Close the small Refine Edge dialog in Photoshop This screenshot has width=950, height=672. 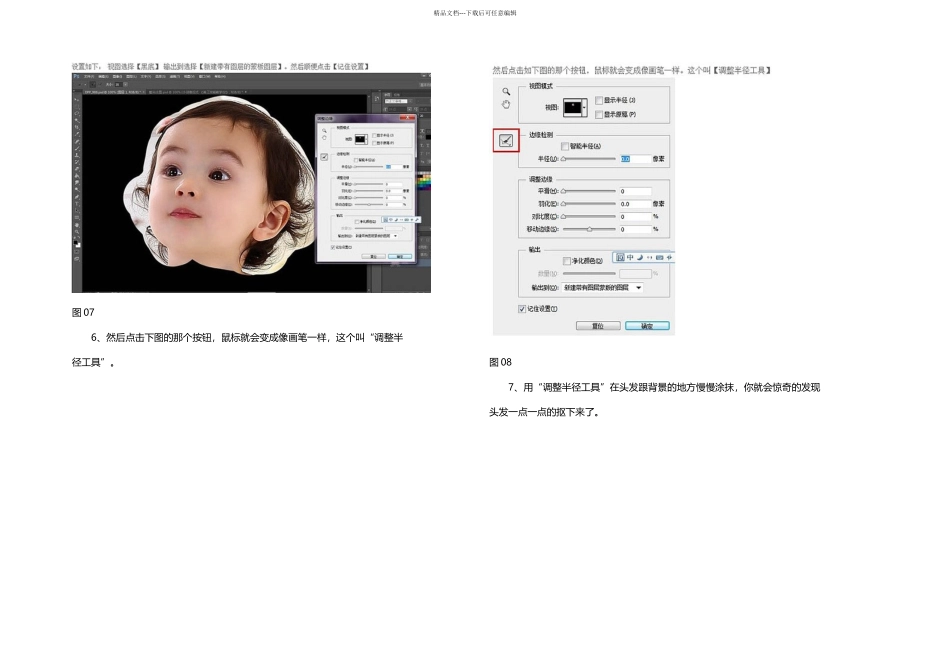click(407, 118)
